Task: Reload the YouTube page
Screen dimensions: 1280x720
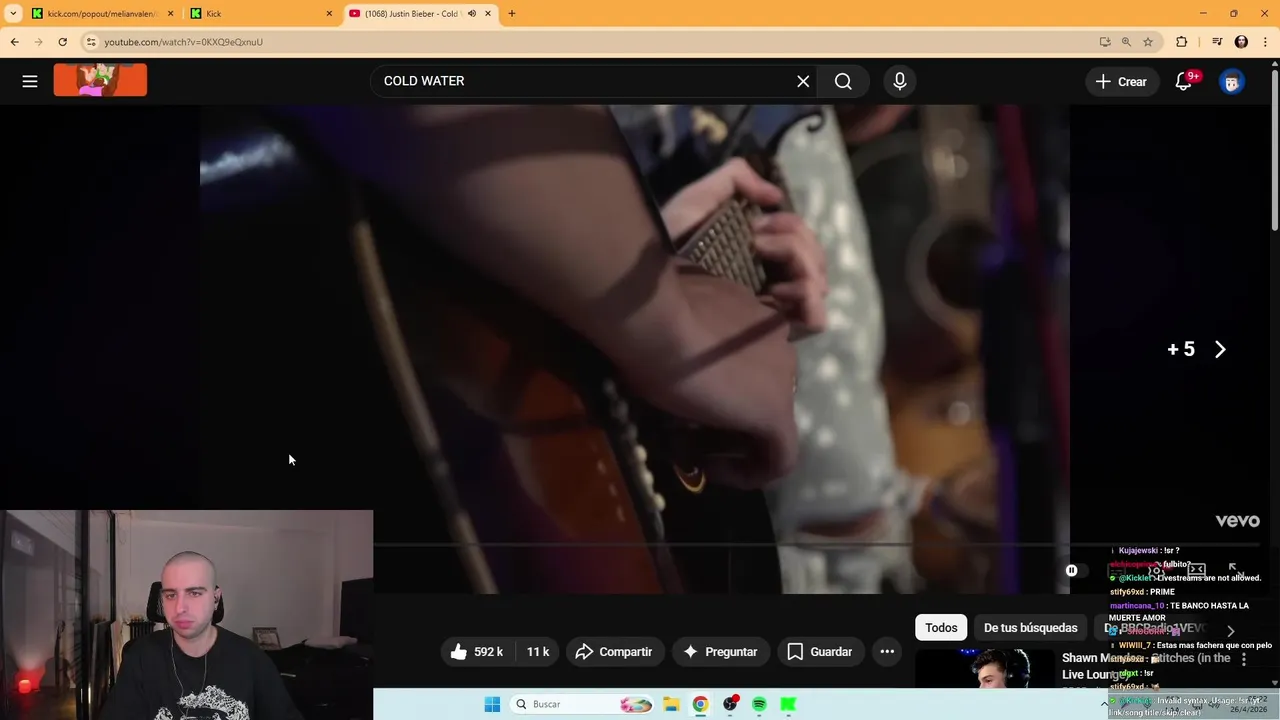Action: pyautogui.click(x=62, y=42)
